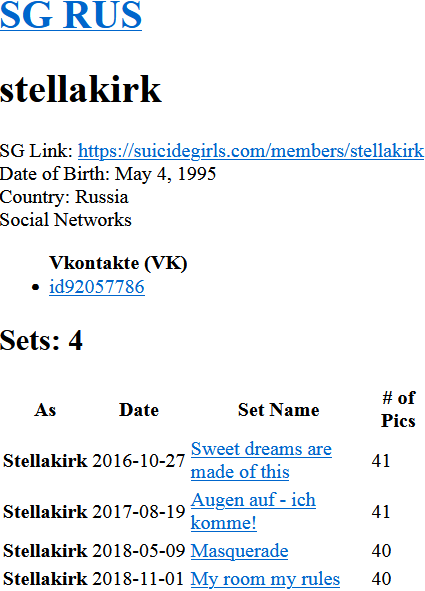The image size is (425, 591).
Task: Open 'Augen auf - ich komme!' set
Action: click(x=253, y=511)
